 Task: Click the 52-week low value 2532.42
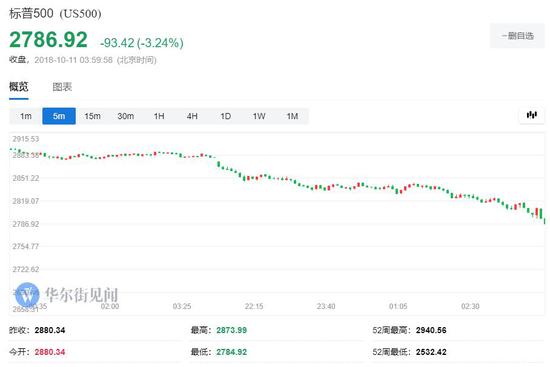(431, 352)
